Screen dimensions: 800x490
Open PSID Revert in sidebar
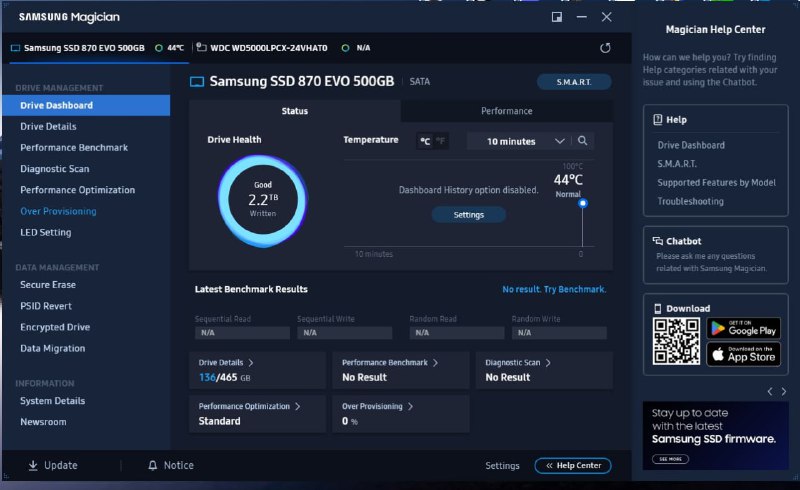[46, 306]
